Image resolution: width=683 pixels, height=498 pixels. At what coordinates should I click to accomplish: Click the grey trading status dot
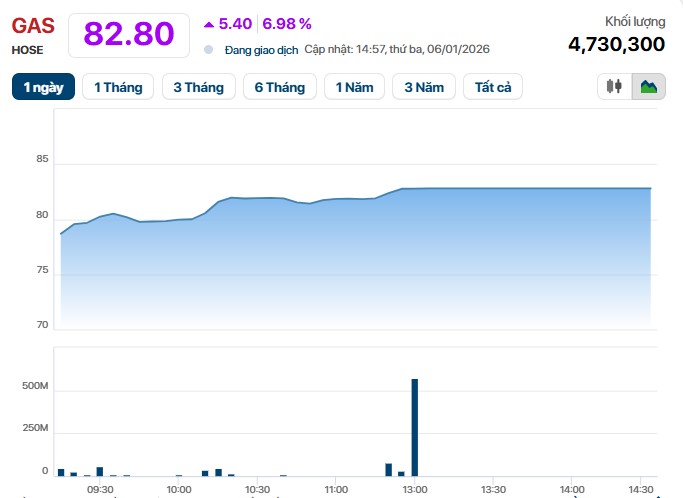point(208,49)
